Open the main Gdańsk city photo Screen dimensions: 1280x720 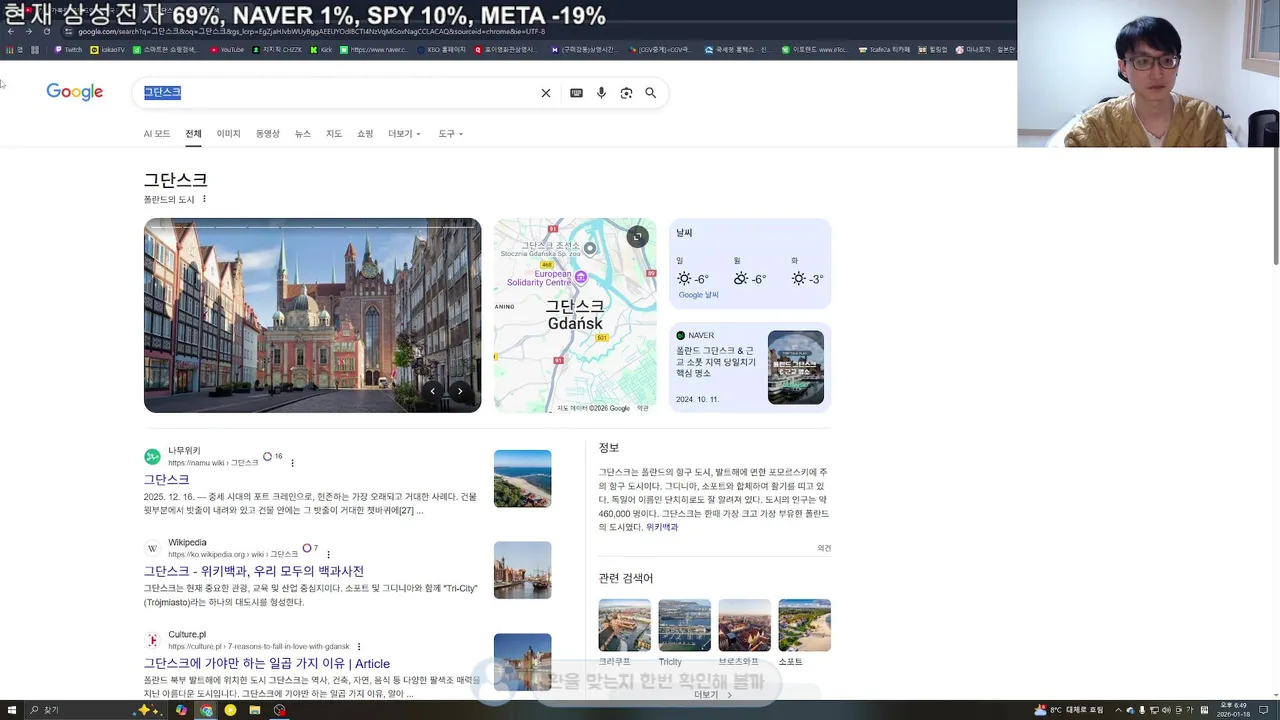pos(312,315)
